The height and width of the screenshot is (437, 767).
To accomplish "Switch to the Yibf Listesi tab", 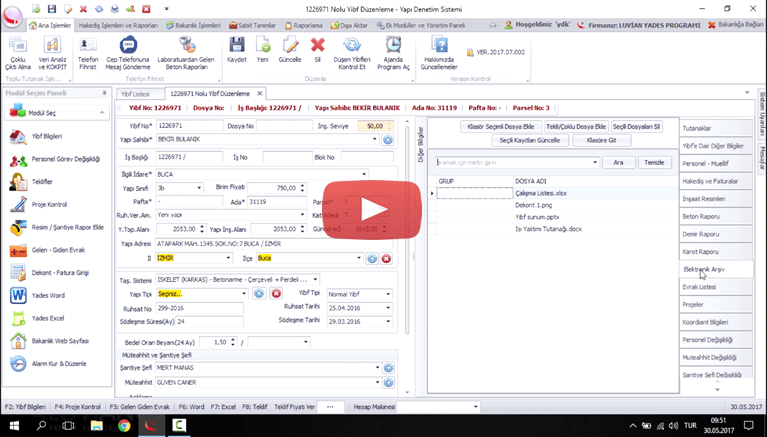I will click(134, 93).
